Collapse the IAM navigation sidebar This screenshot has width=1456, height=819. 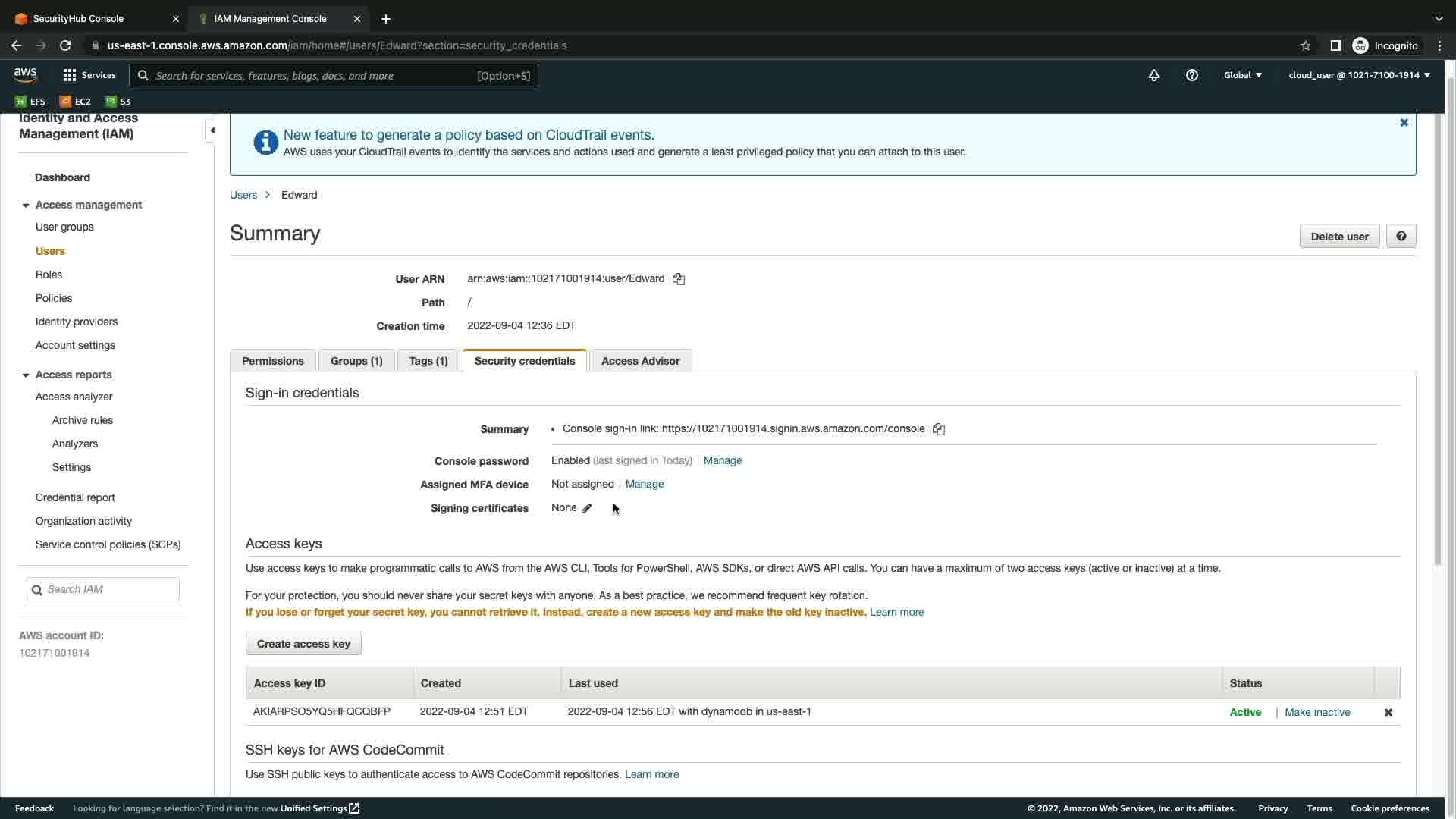coord(212,130)
